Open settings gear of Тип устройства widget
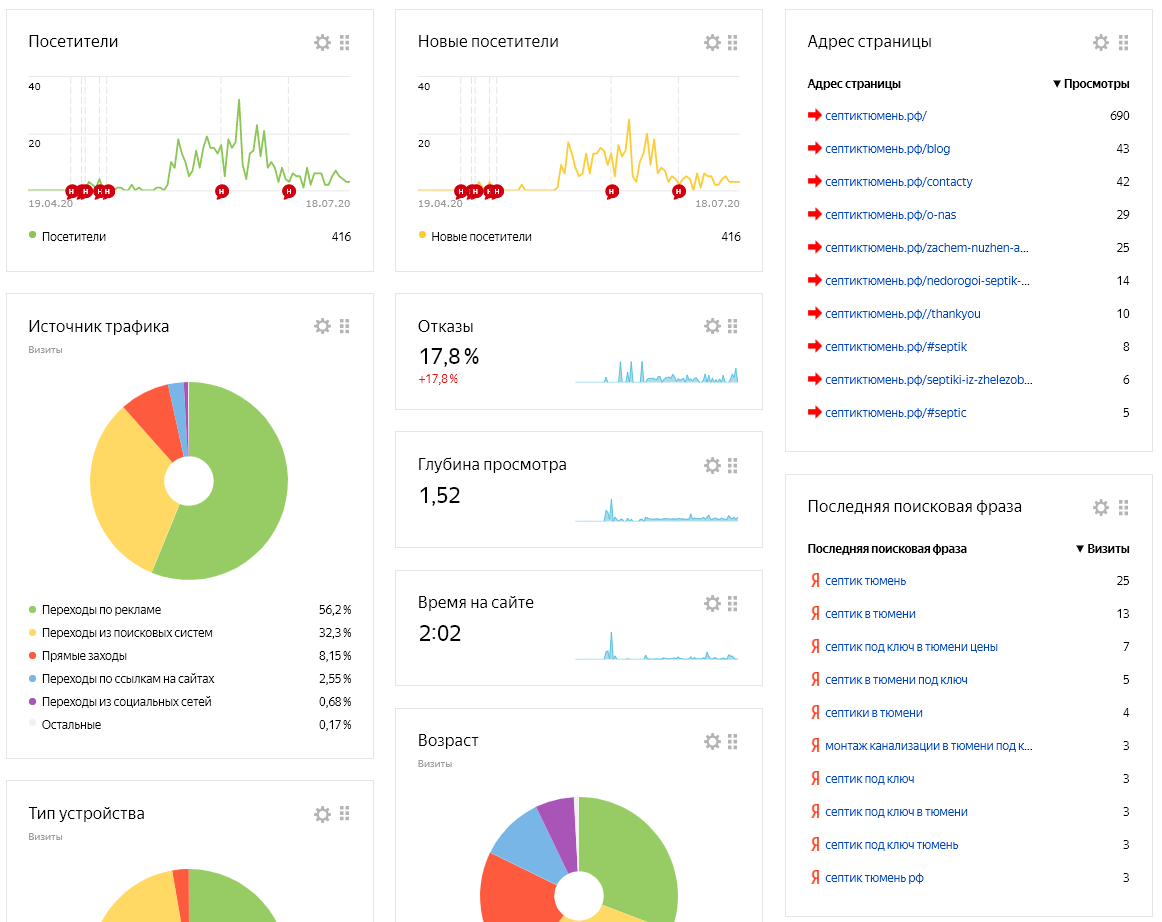The width and height of the screenshot is (1162, 922). pyautogui.click(x=322, y=814)
